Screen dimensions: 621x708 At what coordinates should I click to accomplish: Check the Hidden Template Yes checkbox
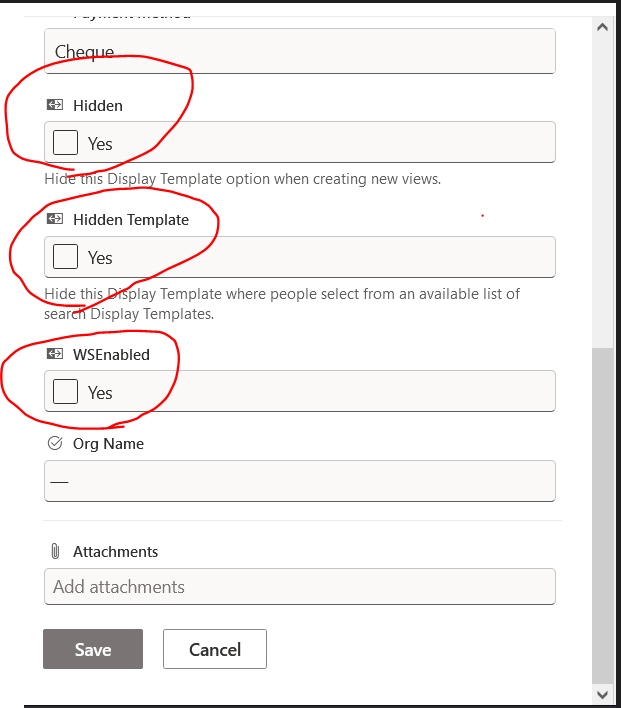[x=65, y=256]
